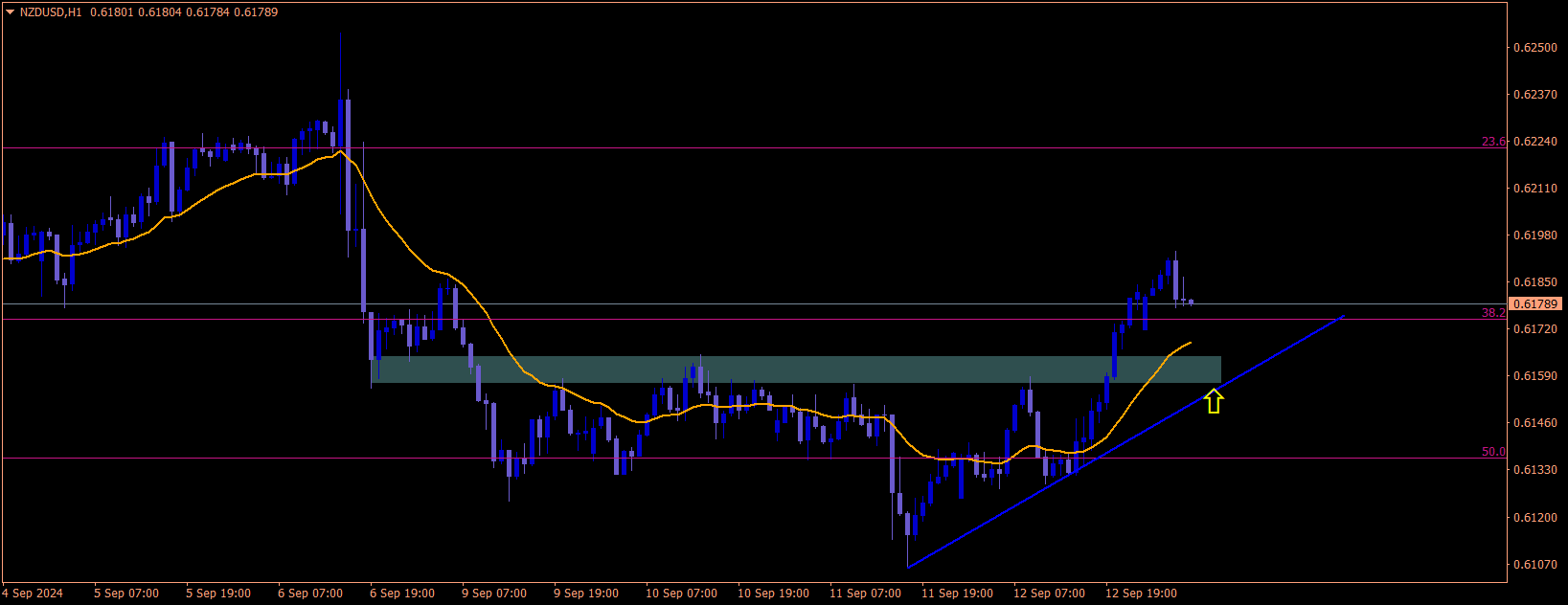Viewport: 1568px width, 605px height.
Task: Click the 5 Sep 07:00 time label
Action: [126, 594]
